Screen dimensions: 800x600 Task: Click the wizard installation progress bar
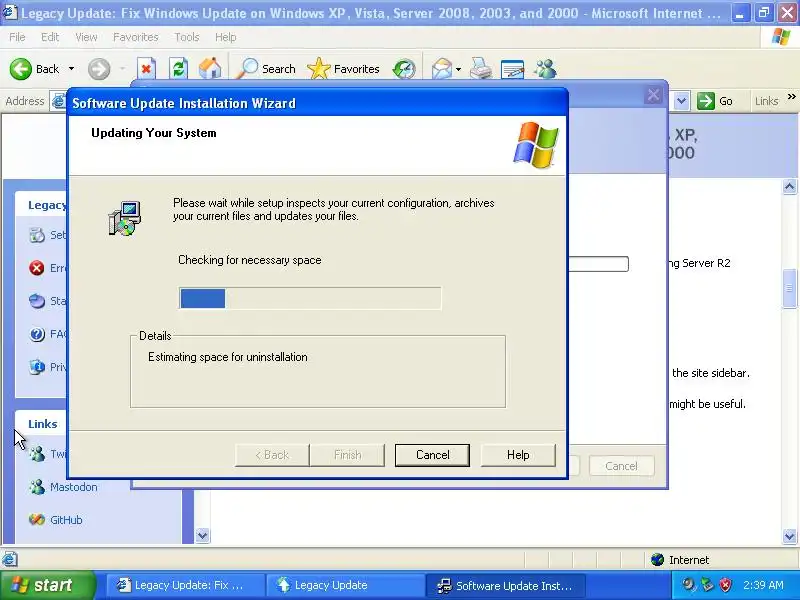click(x=310, y=298)
